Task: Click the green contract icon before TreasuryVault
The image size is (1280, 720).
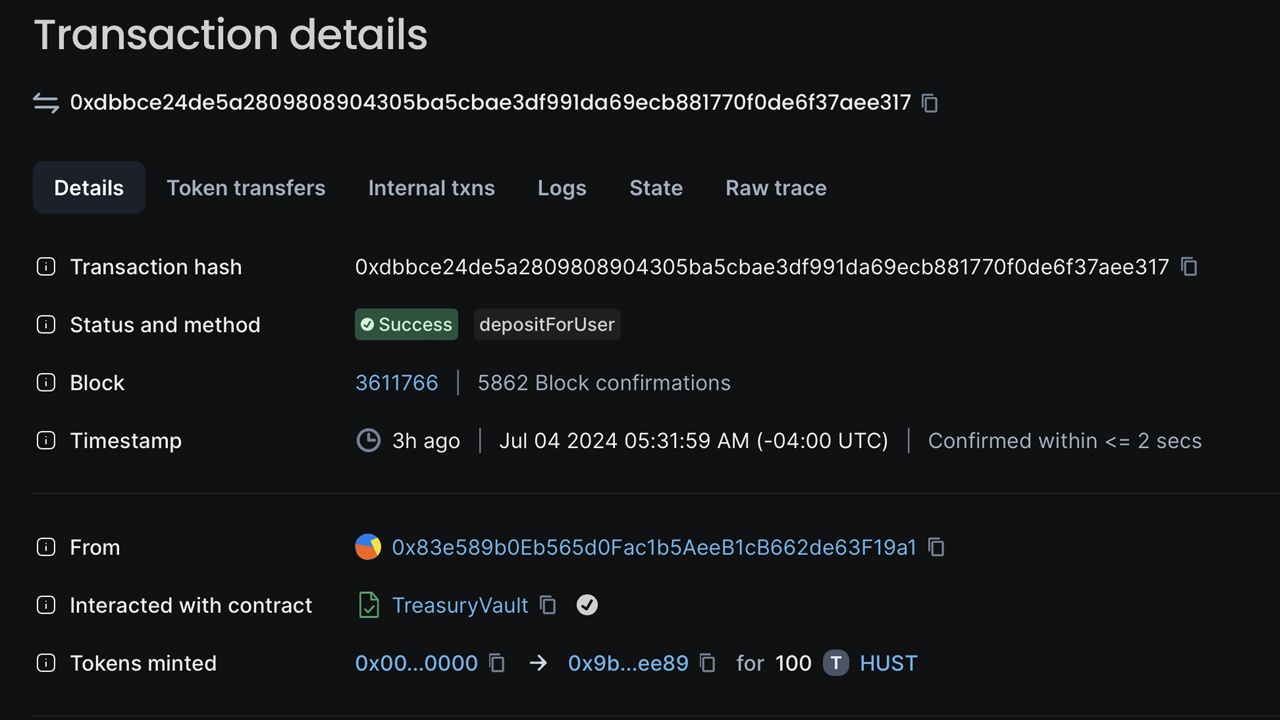Action: (369, 605)
